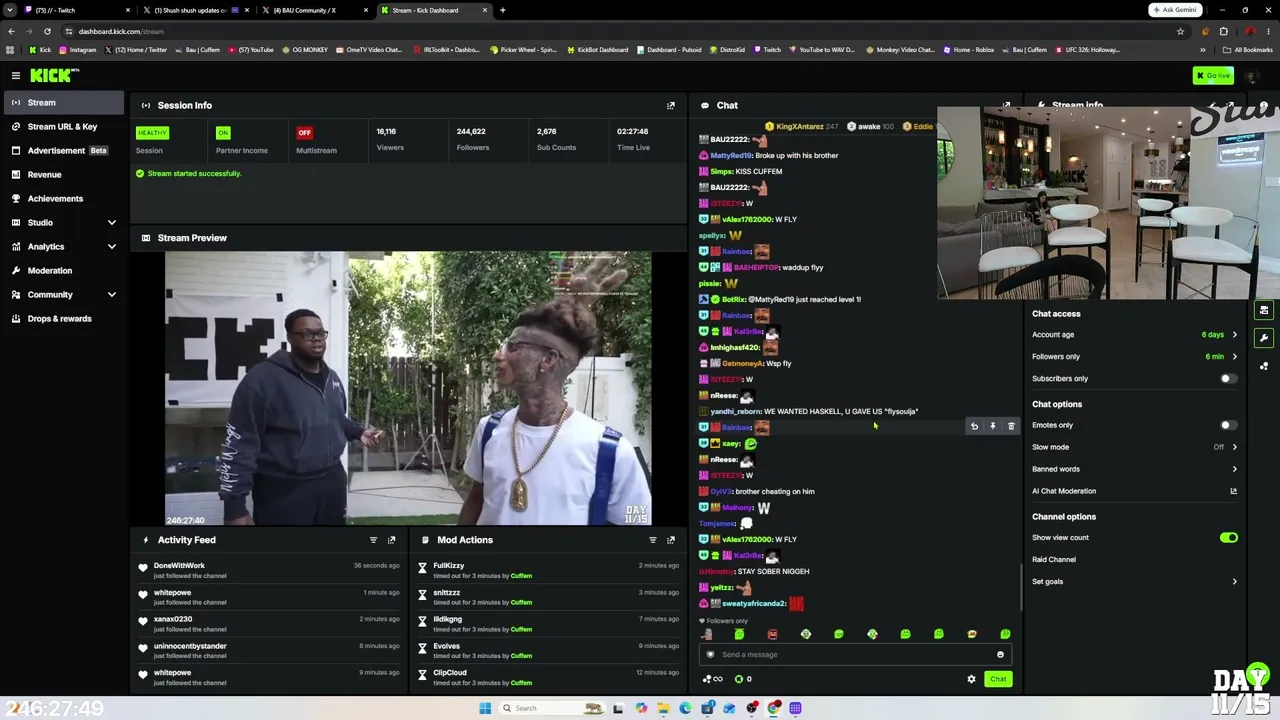
Task: Open the Account age setting chevron
Action: coord(1234,335)
